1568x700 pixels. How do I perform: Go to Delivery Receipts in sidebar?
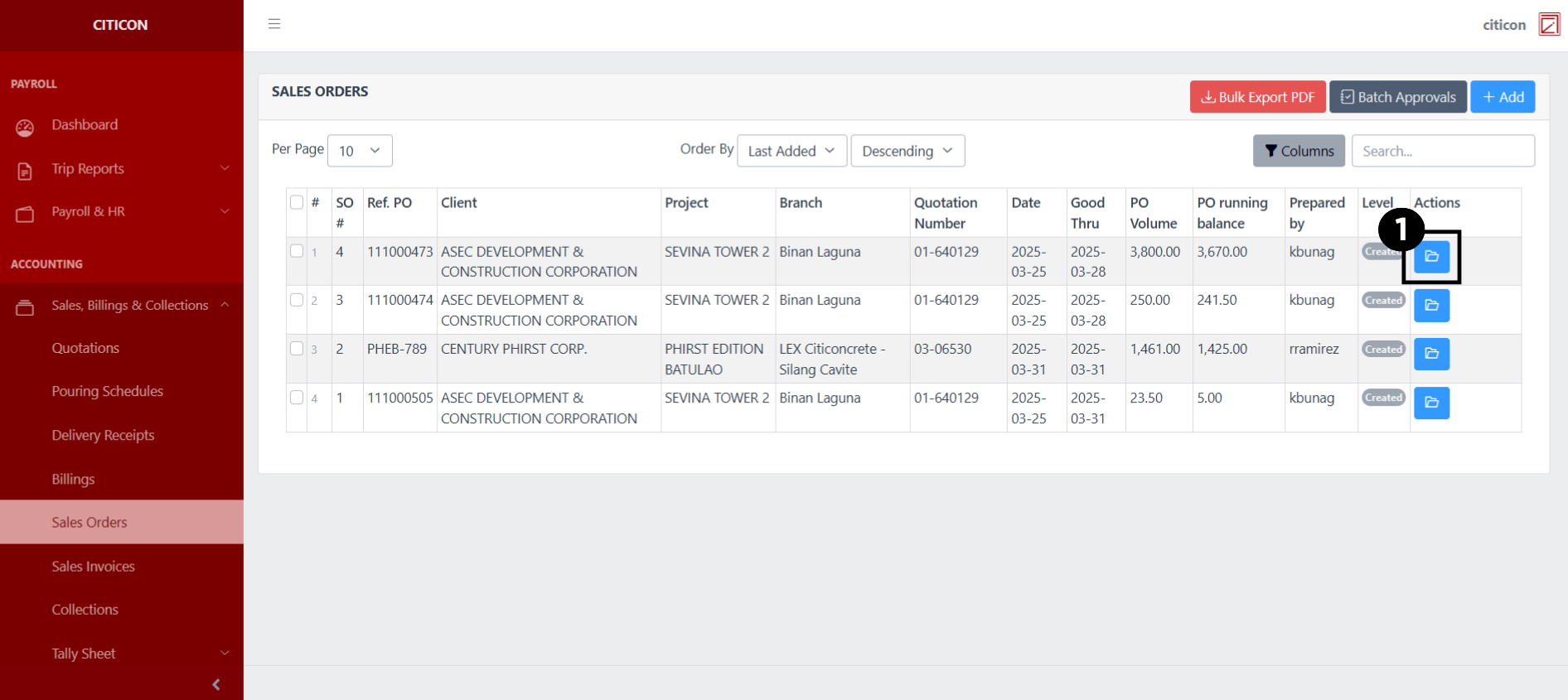(x=103, y=435)
